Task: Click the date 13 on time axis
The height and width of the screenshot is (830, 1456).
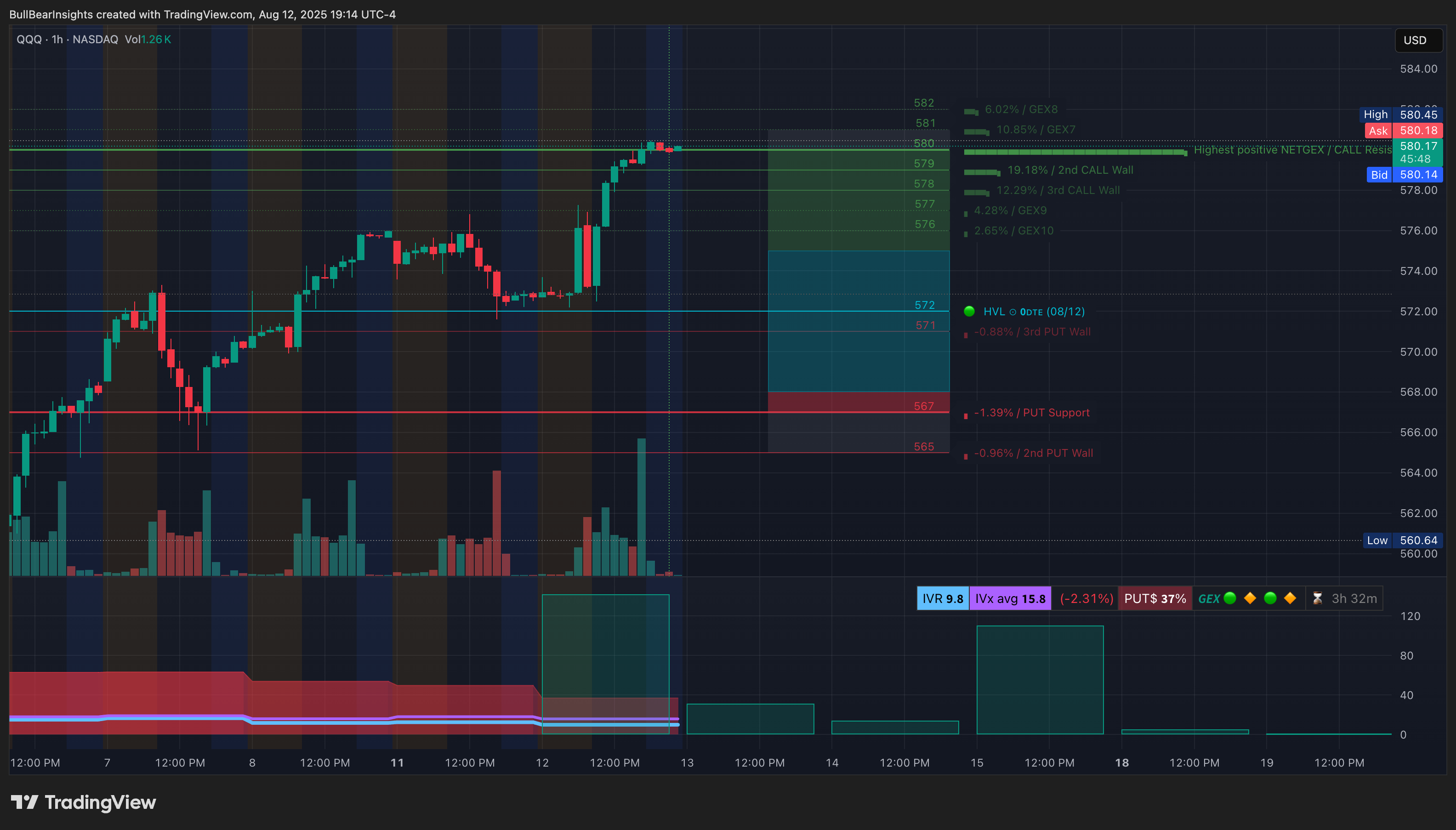Action: 687,763
